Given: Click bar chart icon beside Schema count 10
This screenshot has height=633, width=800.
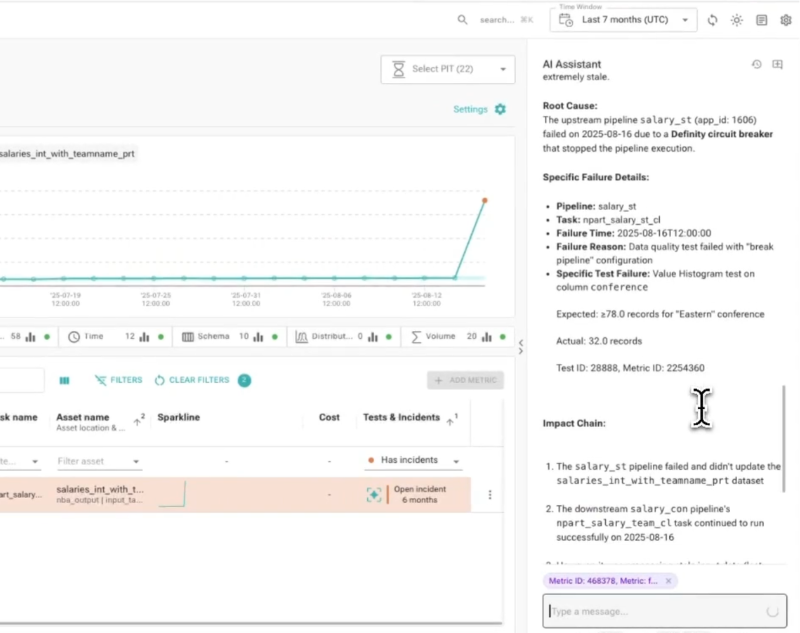Looking at the screenshot, I should (x=258, y=337).
